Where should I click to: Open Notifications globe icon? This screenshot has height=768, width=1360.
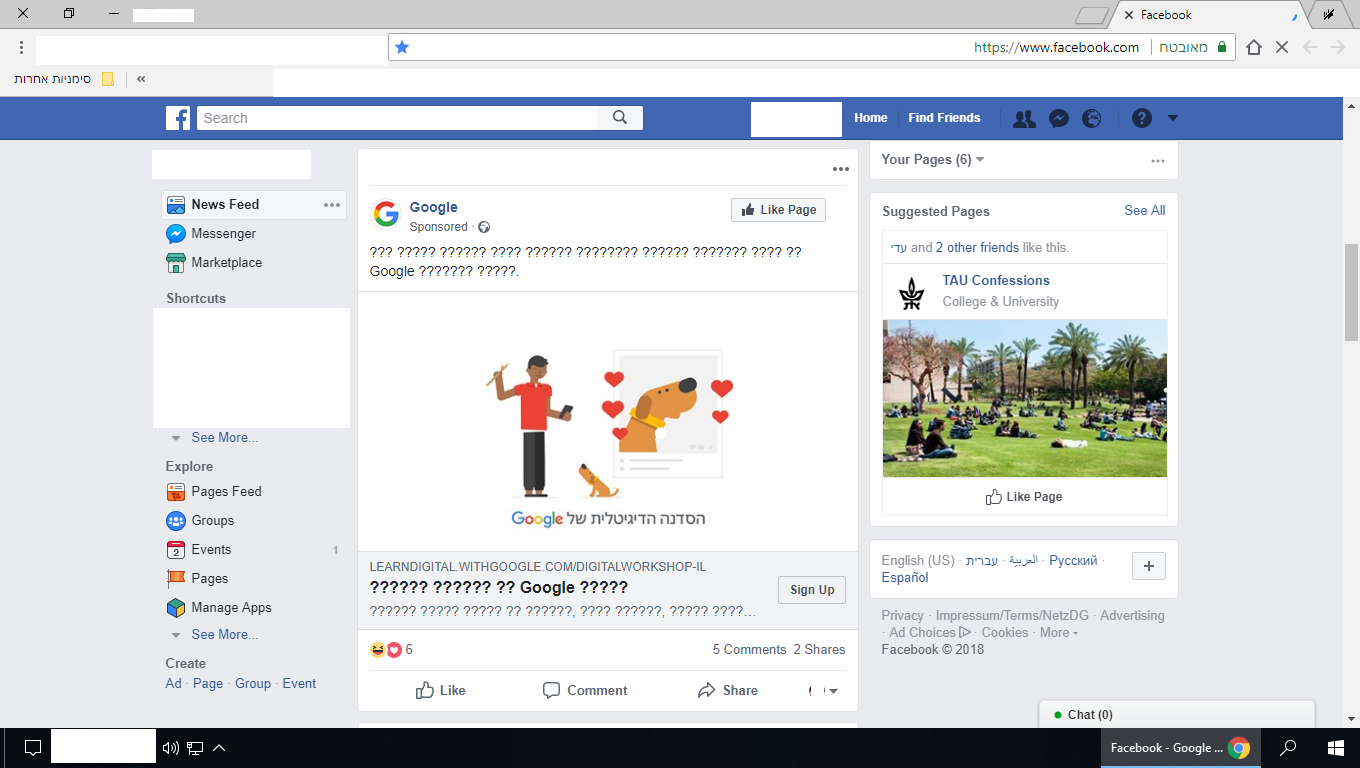tap(1092, 118)
